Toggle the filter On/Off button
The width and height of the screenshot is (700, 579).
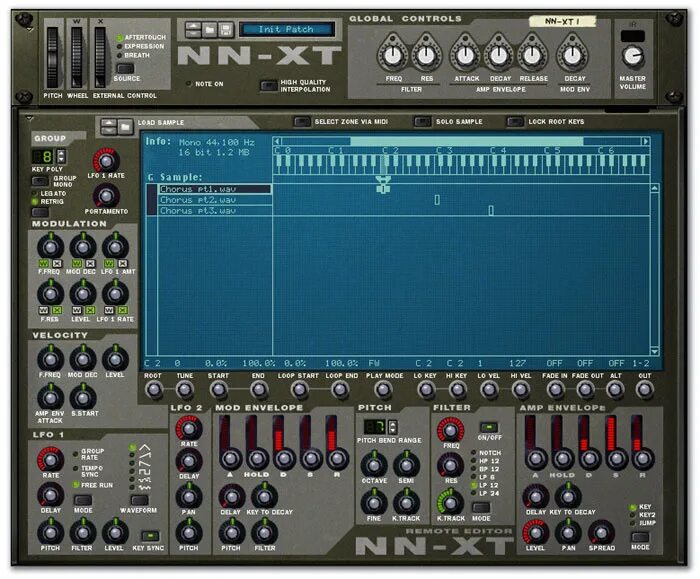tap(489, 427)
